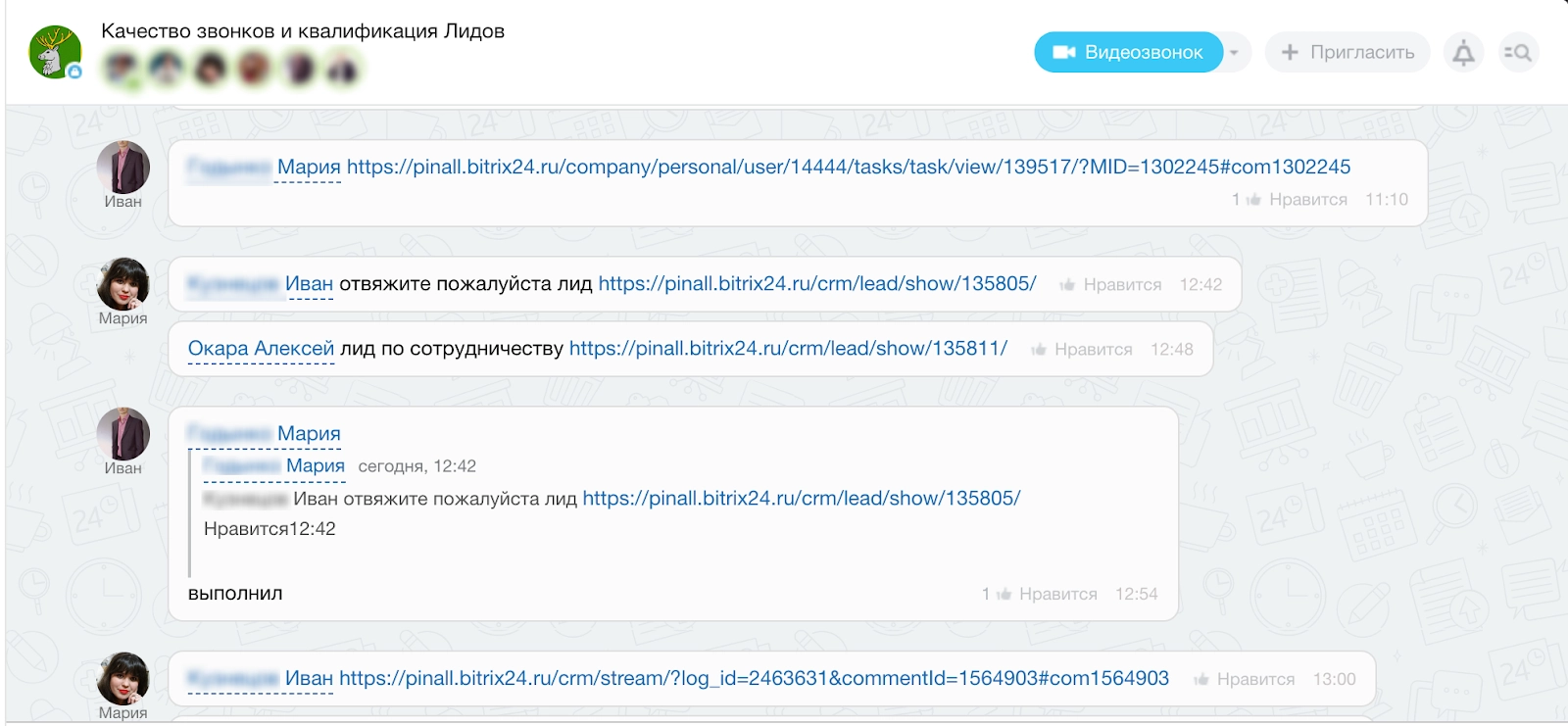Open the crm stream link in the 13:00 message

coord(754,679)
